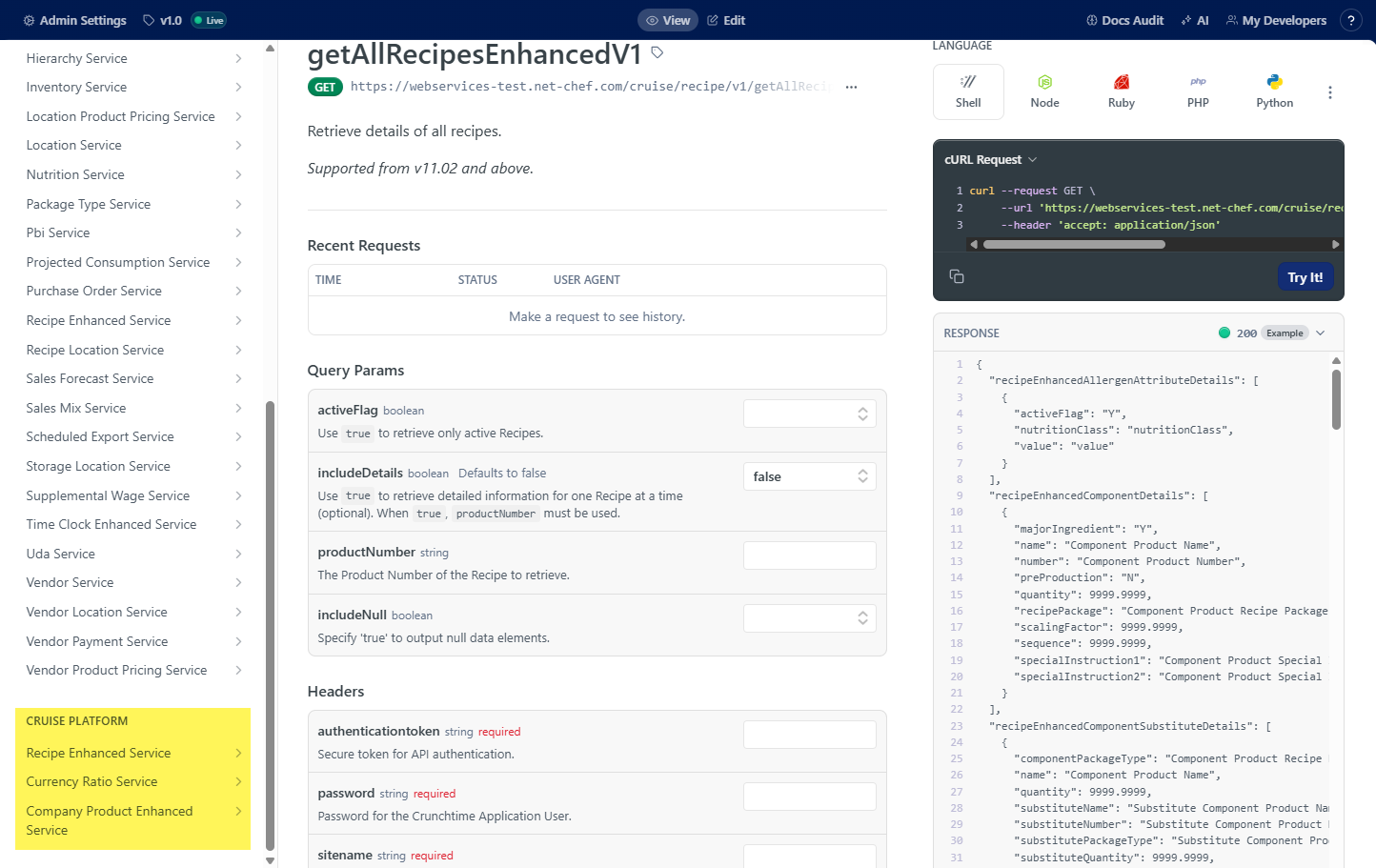Click the v1.0 version tag
The height and width of the screenshot is (868, 1376).
tap(162, 20)
